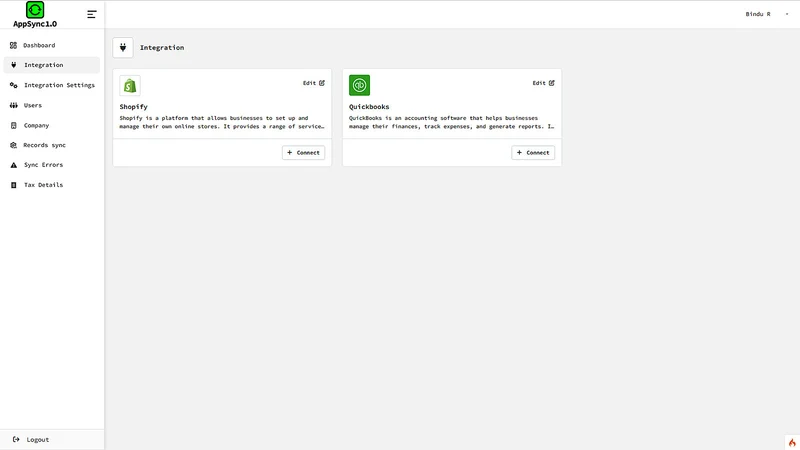The height and width of the screenshot is (450, 800).
Task: Click the AppSync1.0 title text
Action: [x=35, y=24]
